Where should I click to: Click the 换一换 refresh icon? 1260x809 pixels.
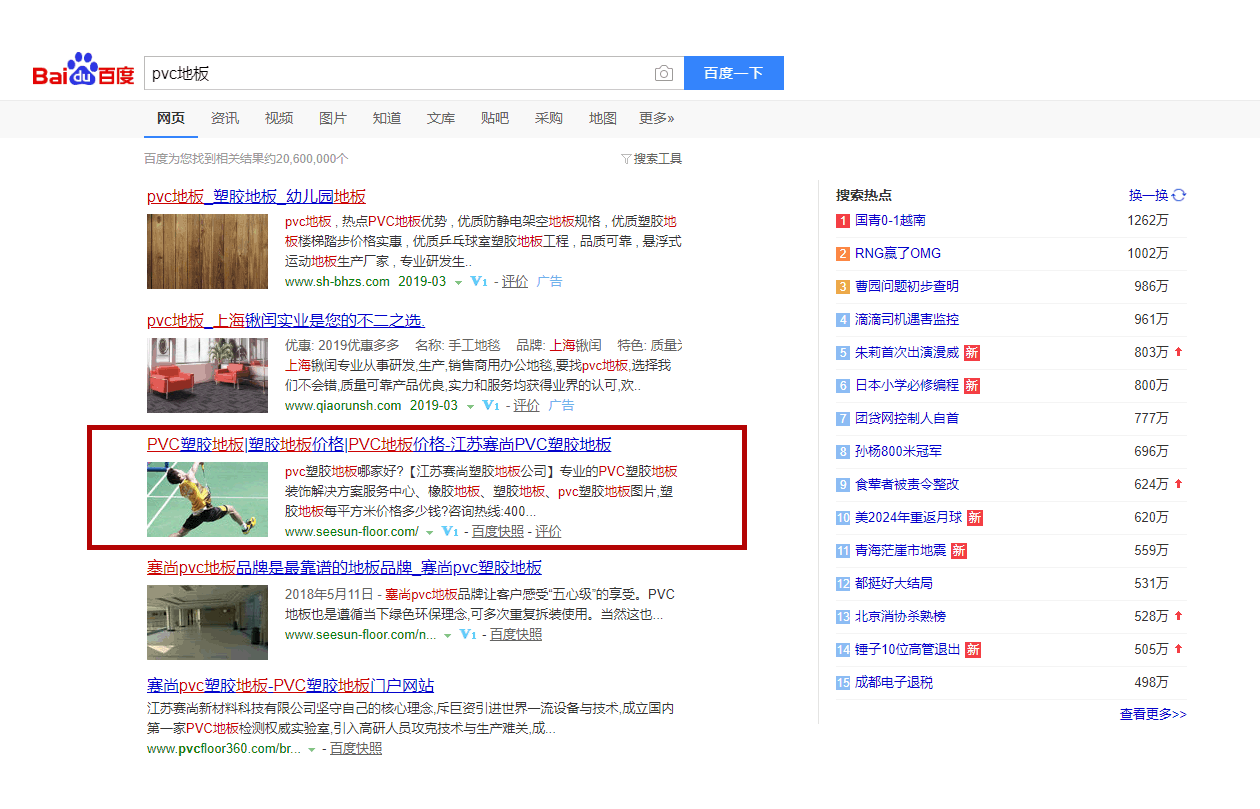pos(1179,195)
